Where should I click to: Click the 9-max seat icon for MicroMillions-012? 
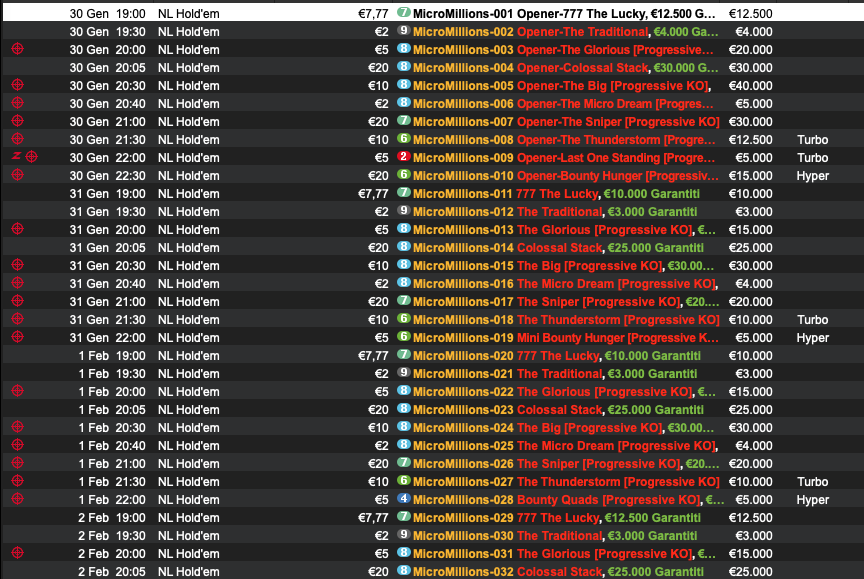[403, 210]
